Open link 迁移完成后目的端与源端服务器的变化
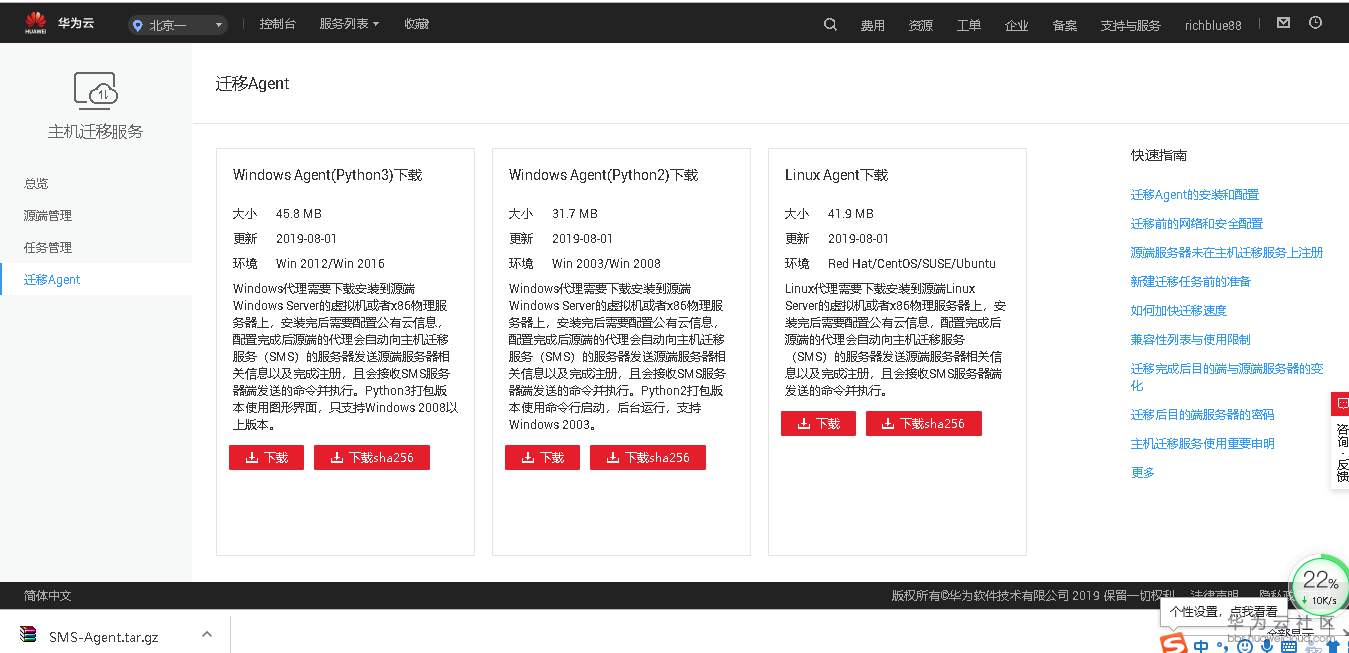This screenshot has height=653, width=1349. [x=1227, y=377]
